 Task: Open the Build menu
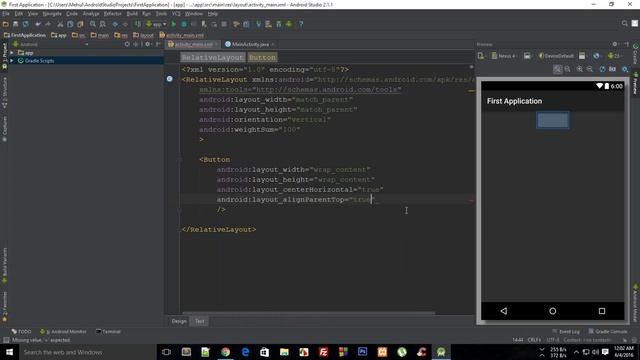tap(132, 14)
